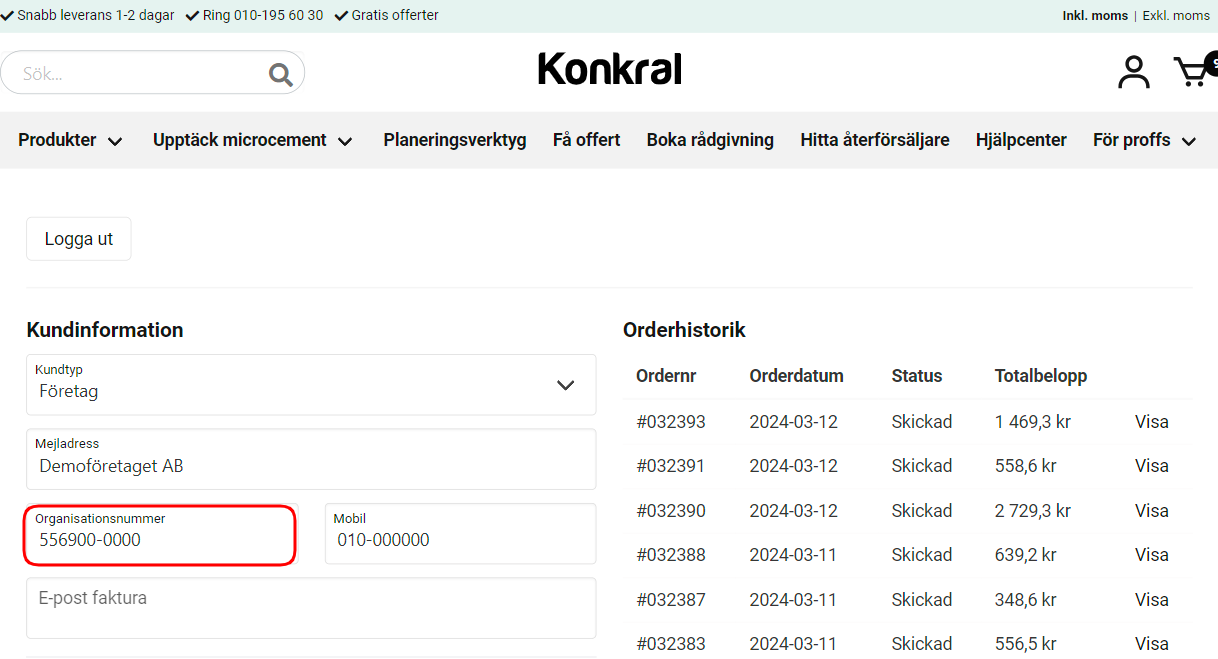Image resolution: width=1218 pixels, height=659 pixels.
Task: Switch prices to Exkl. moms
Action: coord(1176,16)
